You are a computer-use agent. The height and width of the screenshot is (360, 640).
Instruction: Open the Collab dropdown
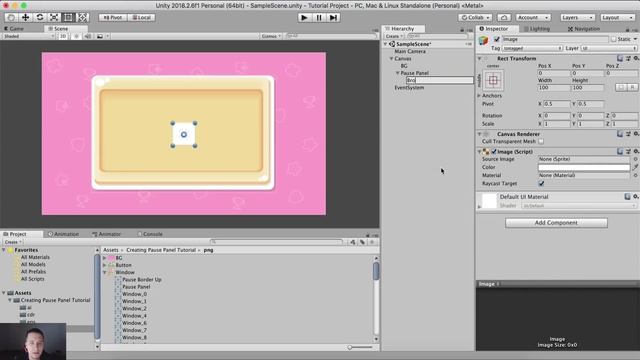pos(475,18)
